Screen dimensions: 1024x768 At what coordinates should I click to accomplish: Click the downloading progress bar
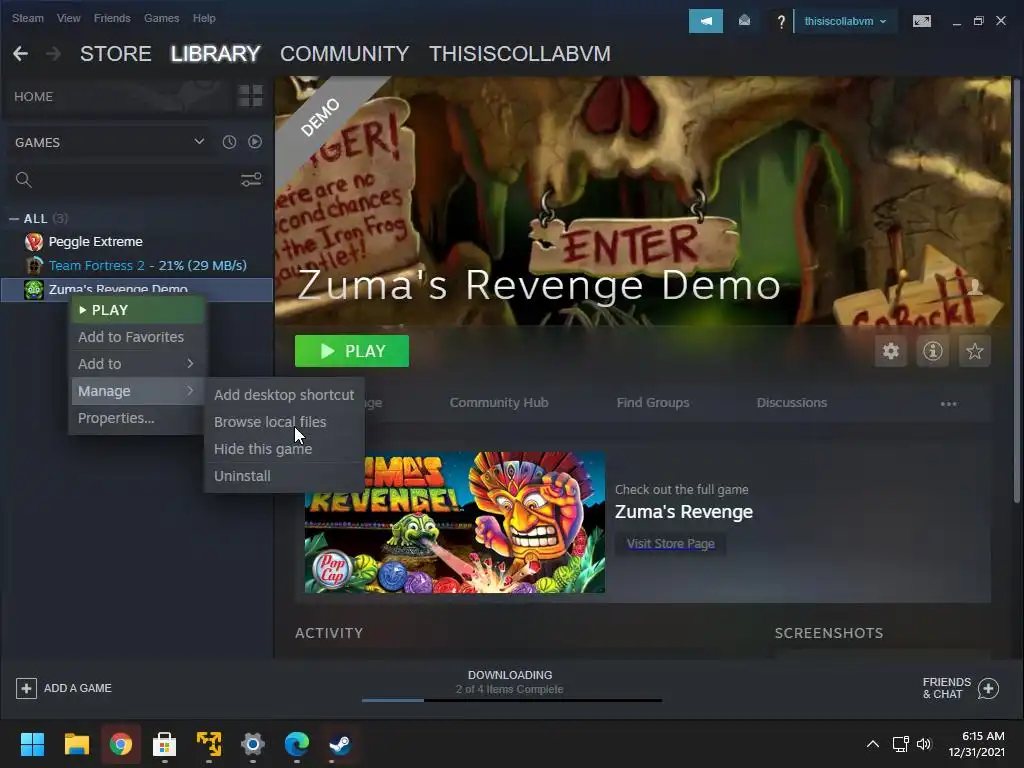point(512,700)
